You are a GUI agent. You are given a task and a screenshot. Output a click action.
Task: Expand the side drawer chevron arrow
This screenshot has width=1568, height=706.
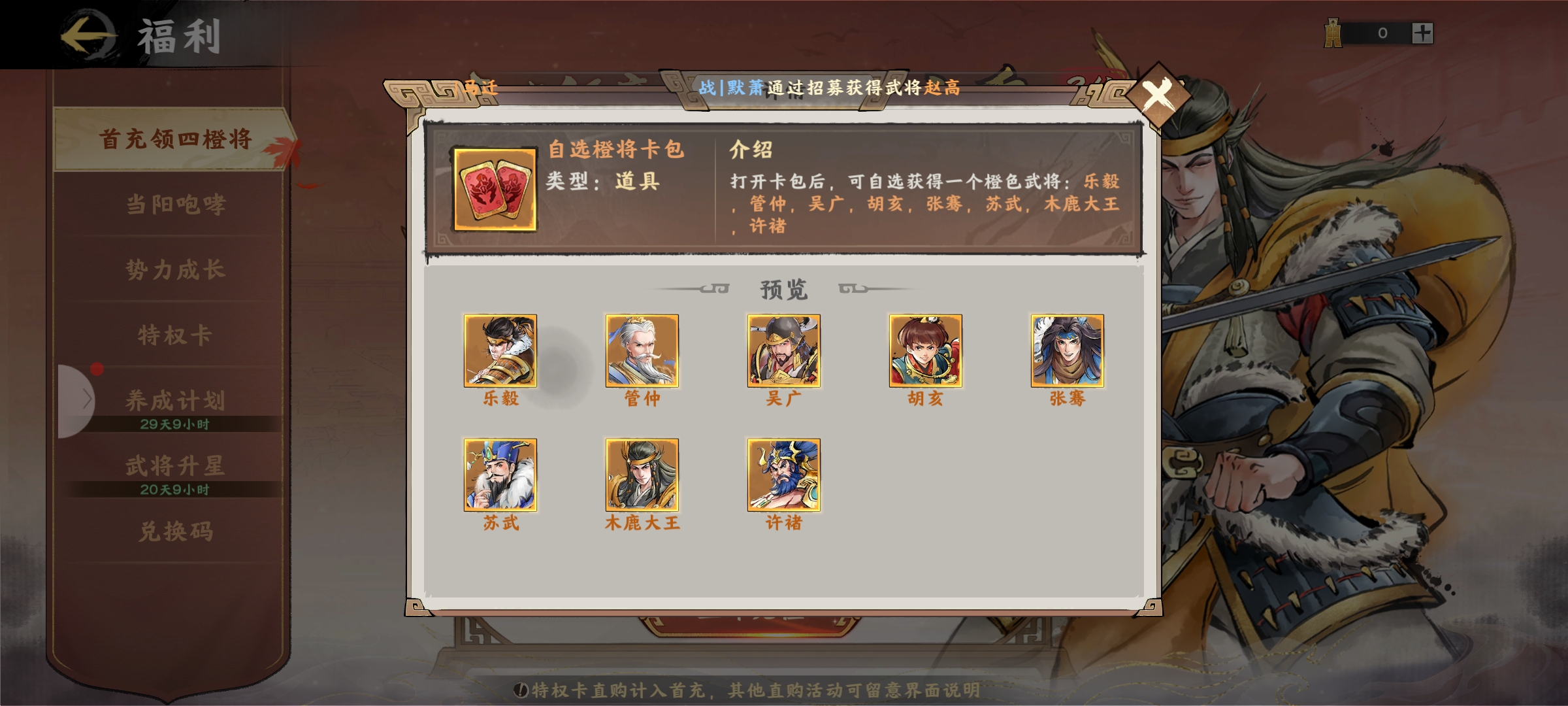(78, 400)
